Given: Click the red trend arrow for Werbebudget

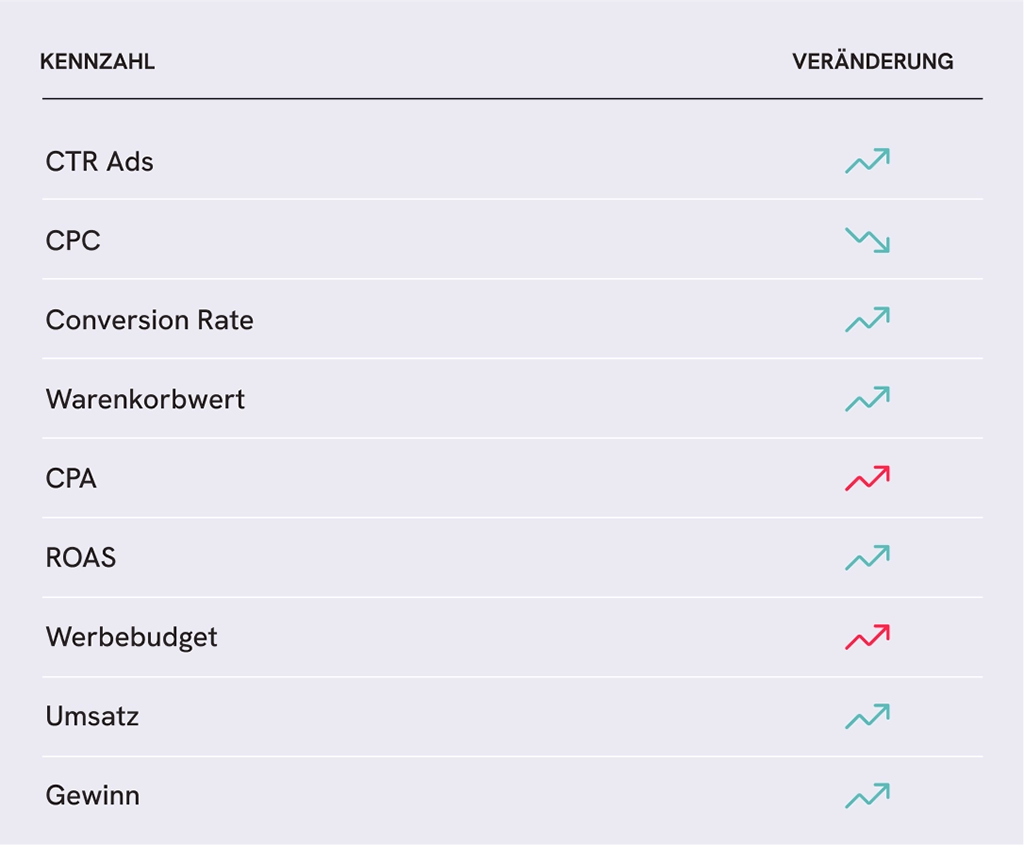Looking at the screenshot, I should (x=867, y=637).
